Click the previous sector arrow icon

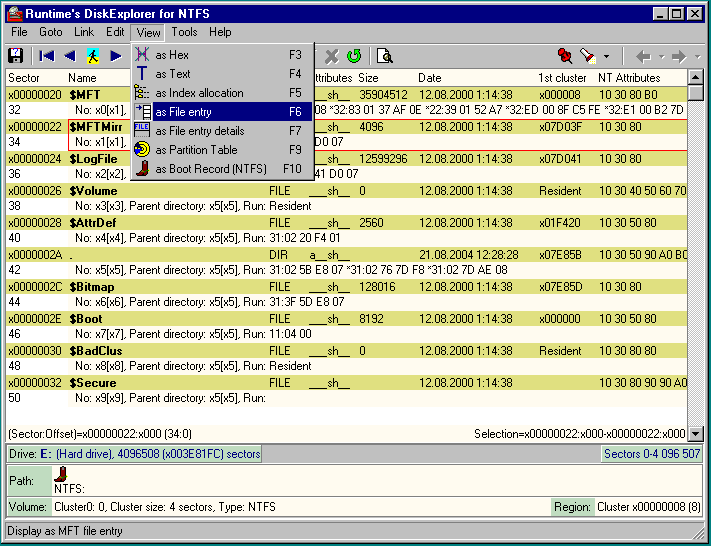point(70,56)
